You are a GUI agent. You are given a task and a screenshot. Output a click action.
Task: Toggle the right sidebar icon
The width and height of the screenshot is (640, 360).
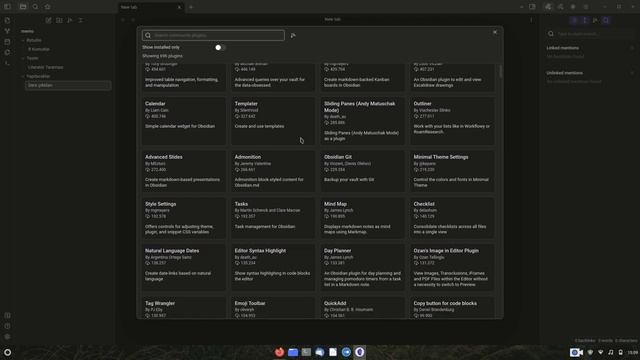532,7
